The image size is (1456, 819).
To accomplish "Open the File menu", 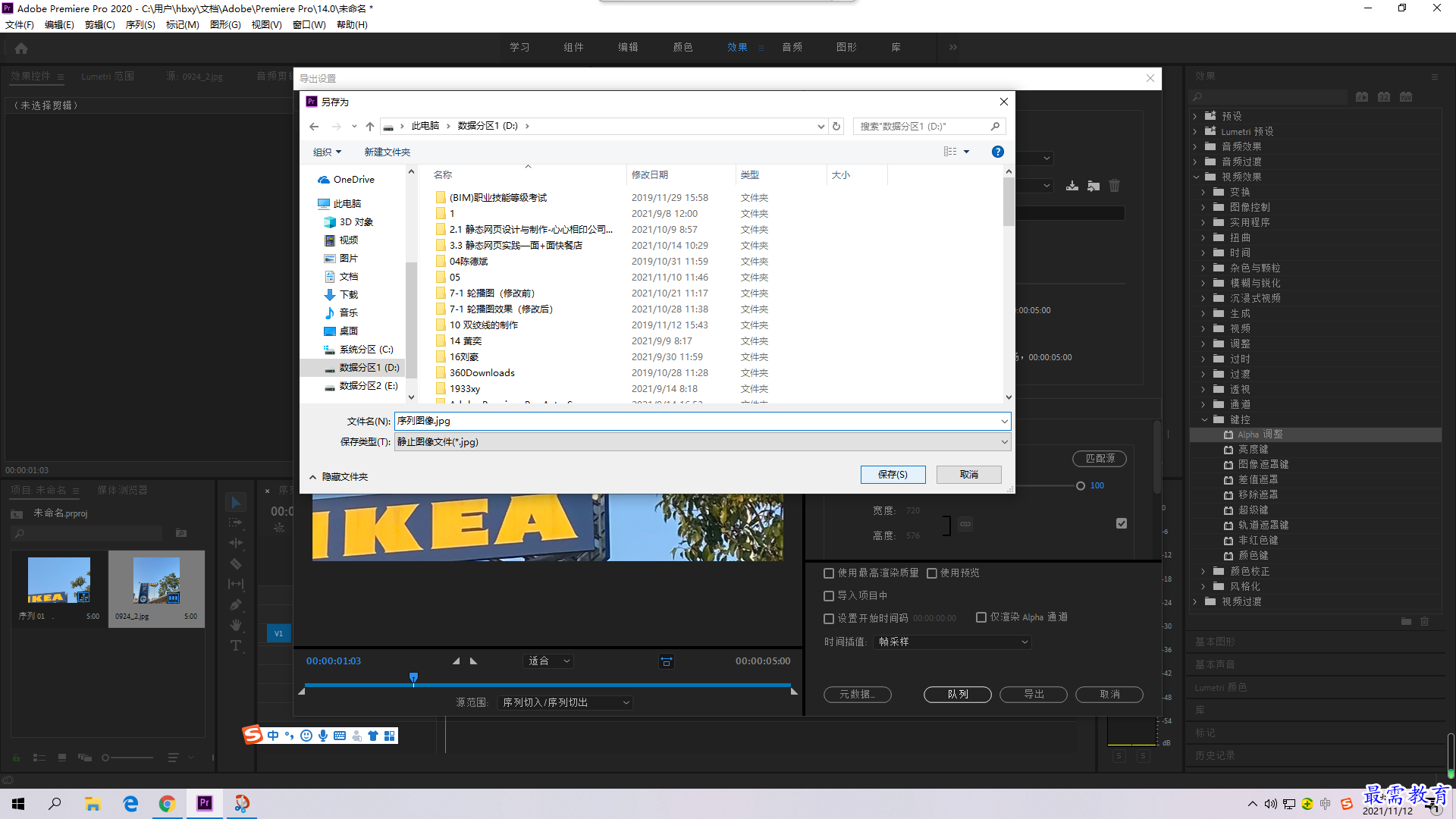I will (20, 25).
